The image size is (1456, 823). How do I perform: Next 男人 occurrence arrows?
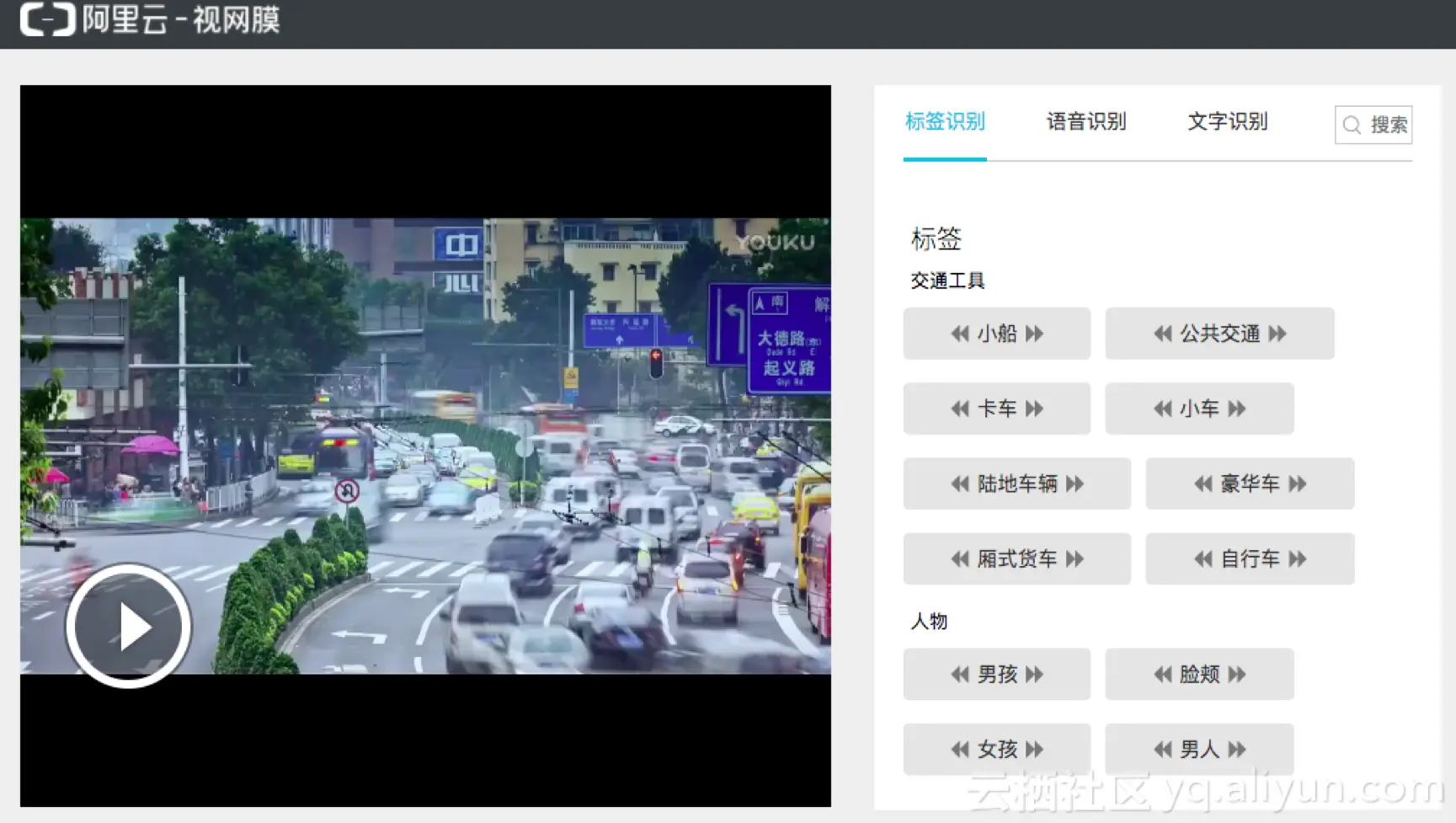coord(1237,749)
